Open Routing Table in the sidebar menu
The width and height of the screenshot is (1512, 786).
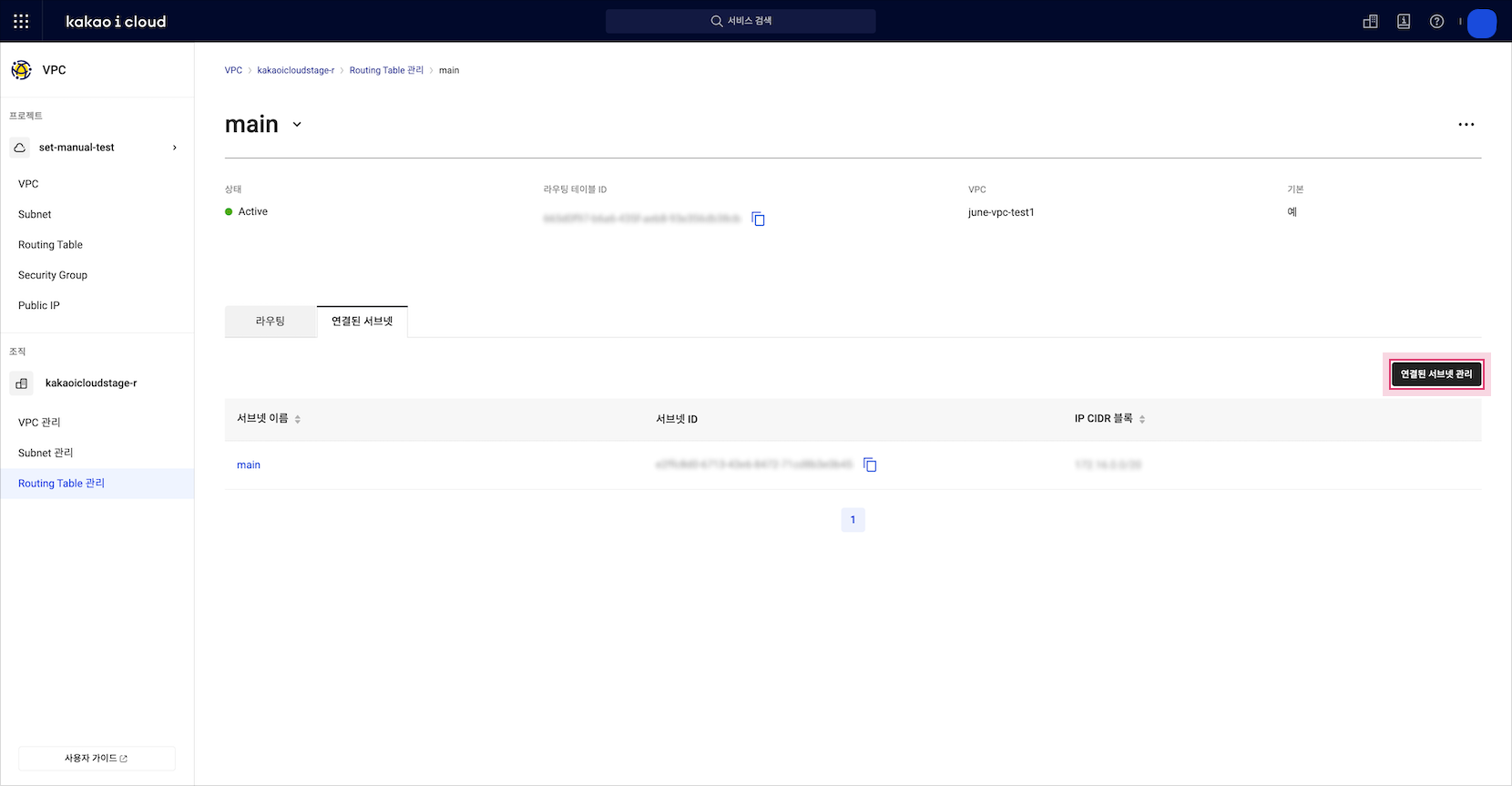tap(50, 245)
